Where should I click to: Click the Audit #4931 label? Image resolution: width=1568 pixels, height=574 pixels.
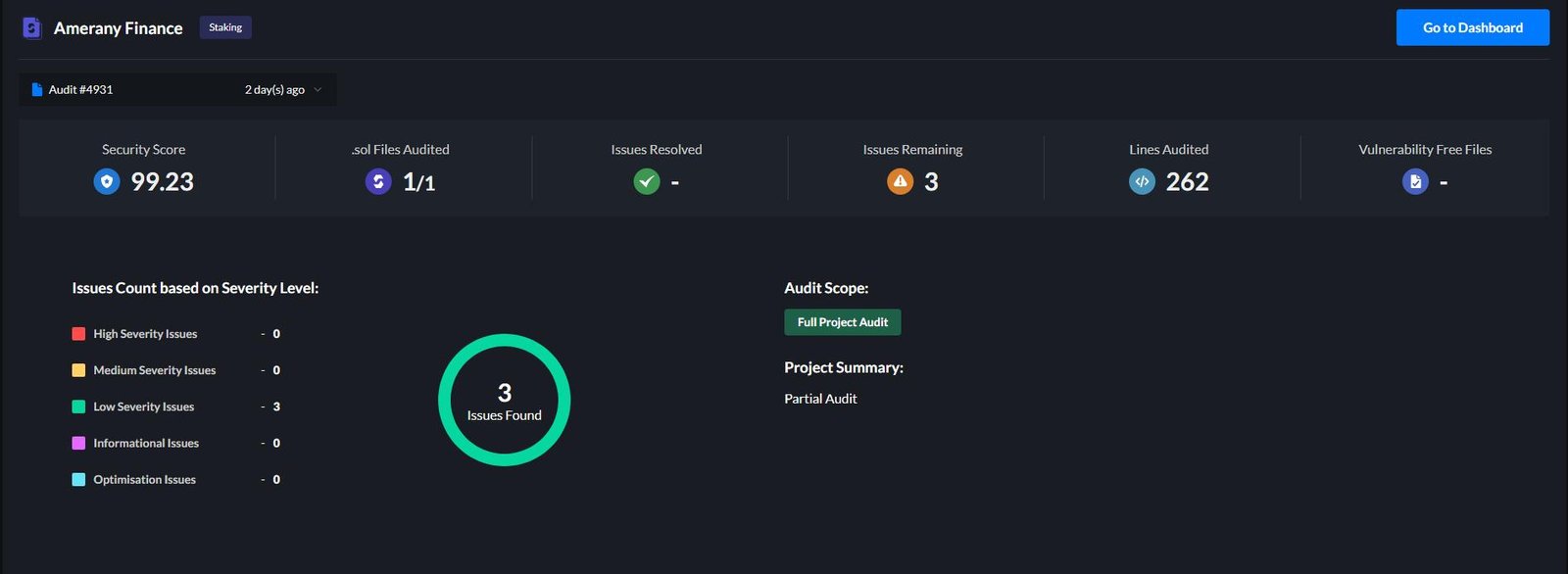tap(81, 90)
